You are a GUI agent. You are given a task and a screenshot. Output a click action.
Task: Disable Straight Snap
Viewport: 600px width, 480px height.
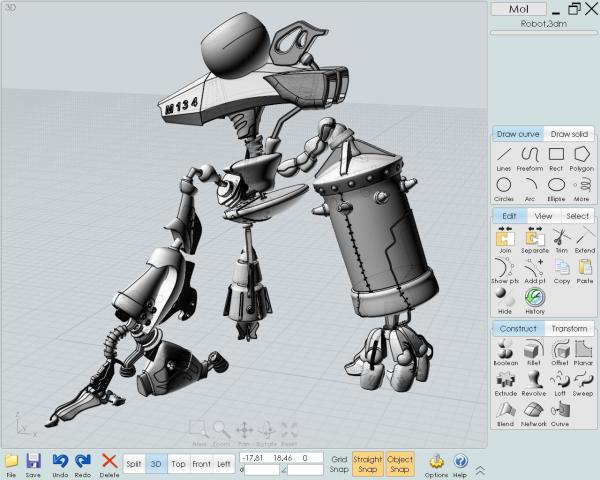tap(367, 464)
